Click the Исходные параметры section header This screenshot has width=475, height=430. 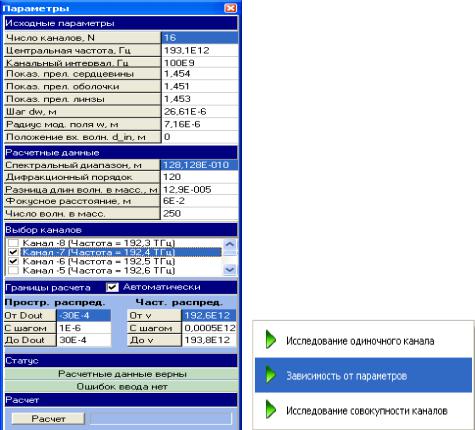point(121,23)
